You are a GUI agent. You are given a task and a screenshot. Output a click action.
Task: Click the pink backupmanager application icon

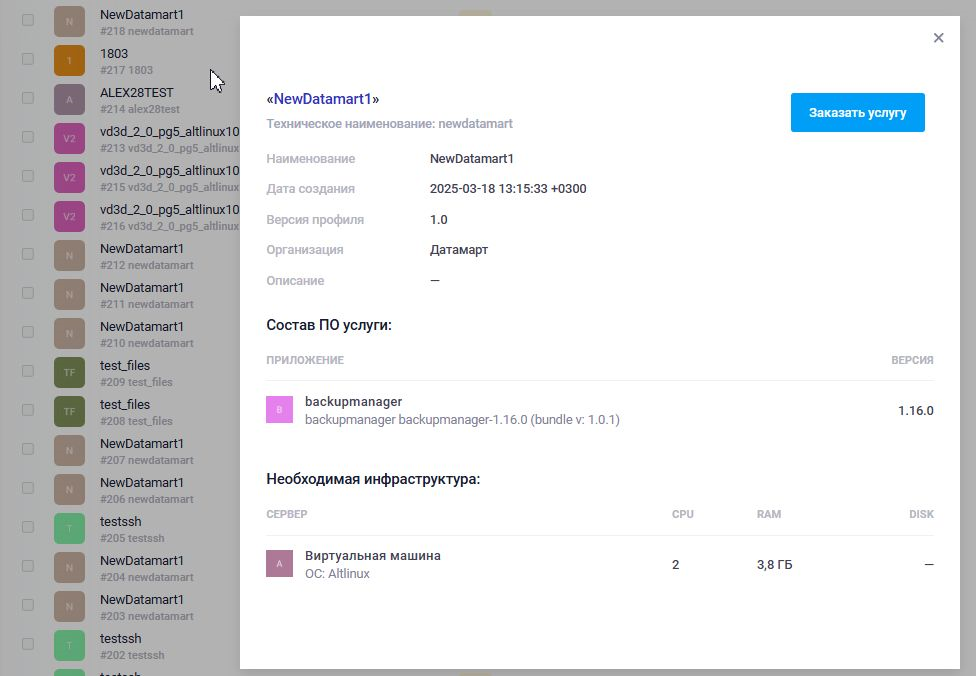click(279, 410)
